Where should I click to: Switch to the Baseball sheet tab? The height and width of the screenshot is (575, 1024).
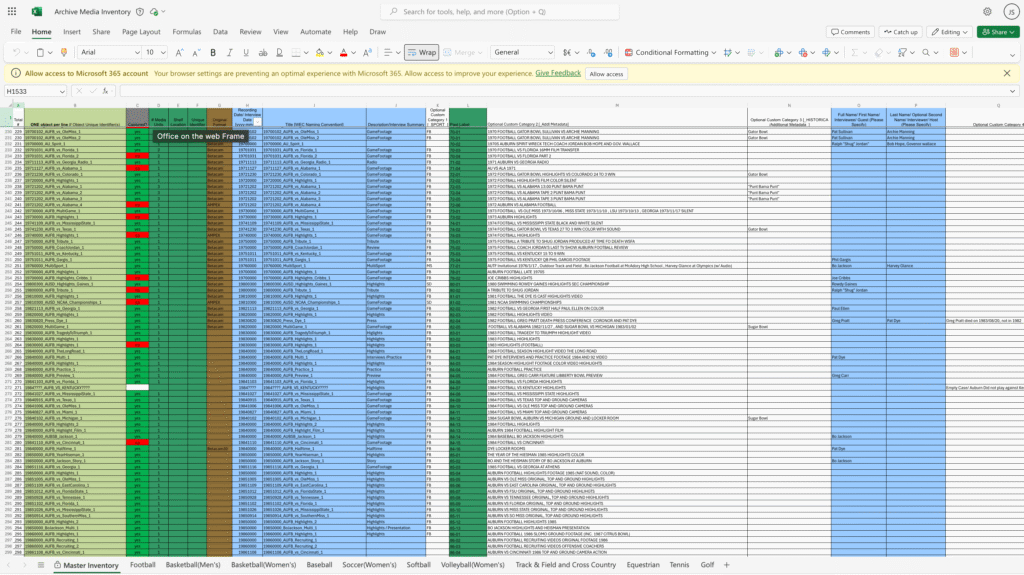[319, 565]
